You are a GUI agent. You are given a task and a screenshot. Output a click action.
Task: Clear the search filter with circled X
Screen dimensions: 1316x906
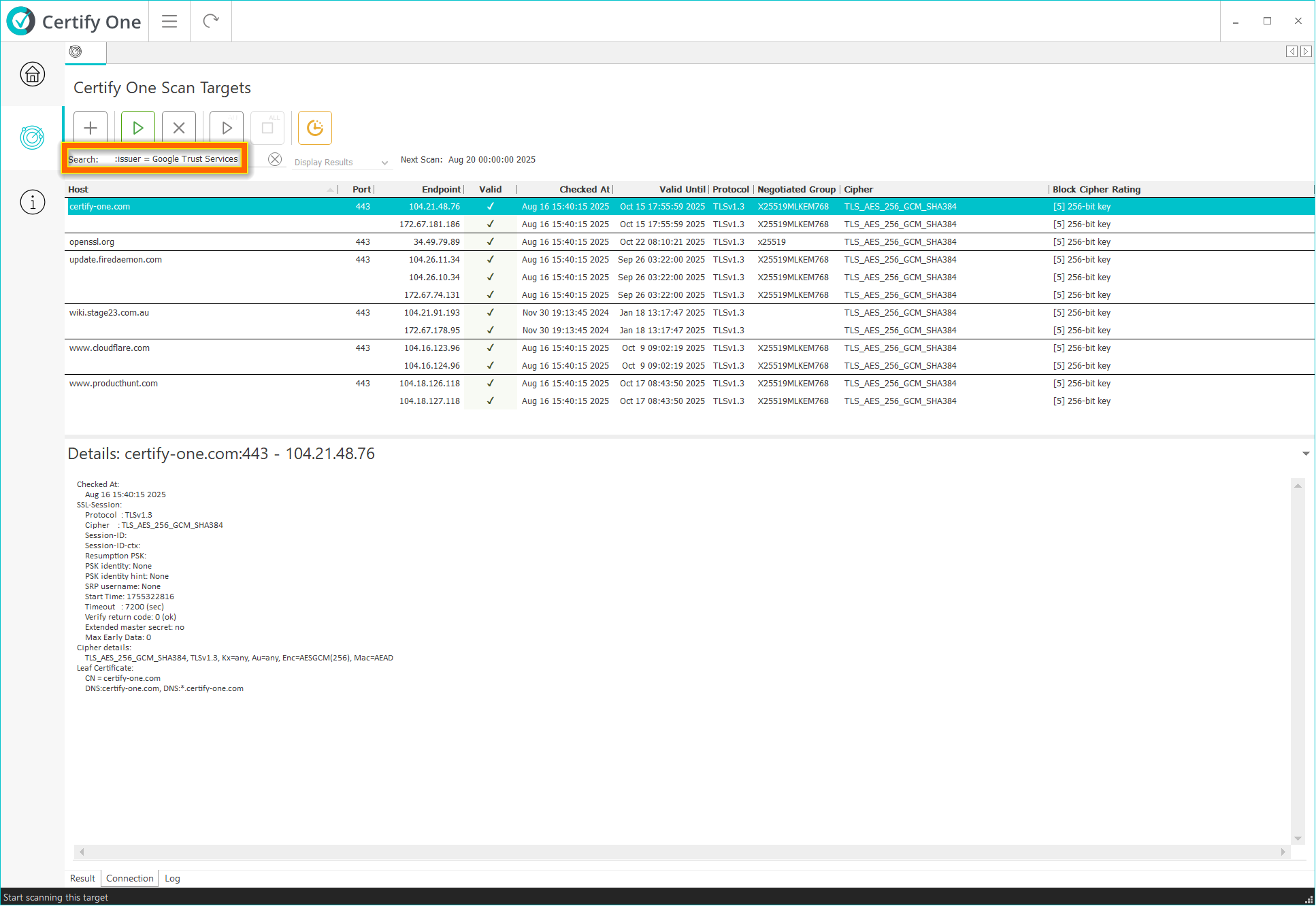275,159
